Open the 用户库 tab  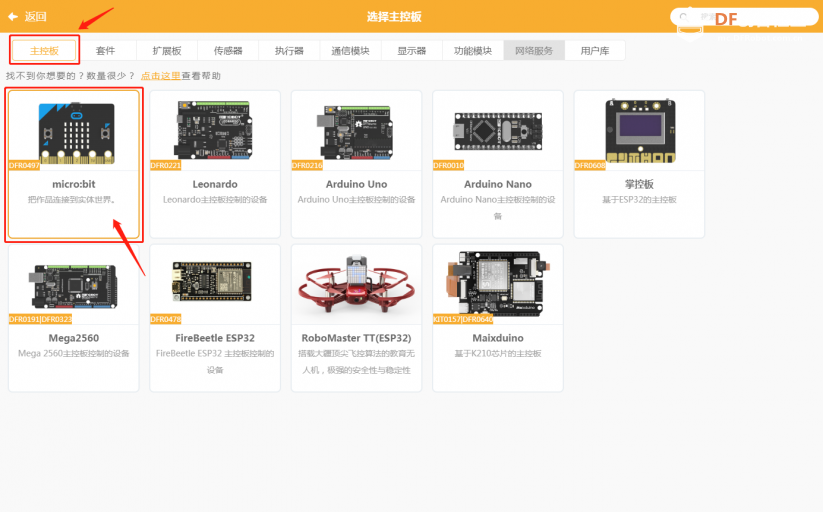[595, 51]
